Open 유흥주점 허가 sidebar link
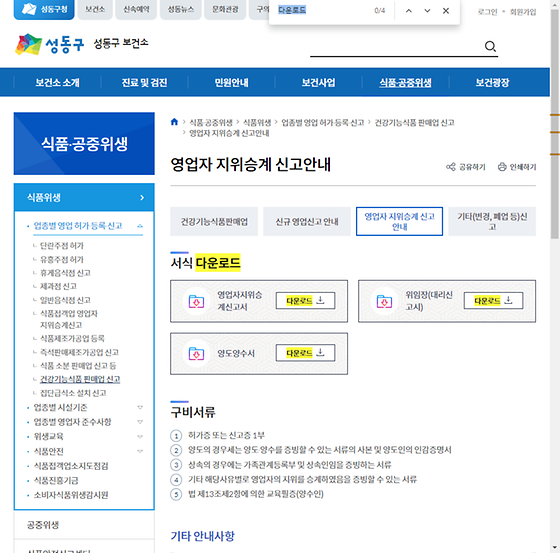 (x=62, y=259)
